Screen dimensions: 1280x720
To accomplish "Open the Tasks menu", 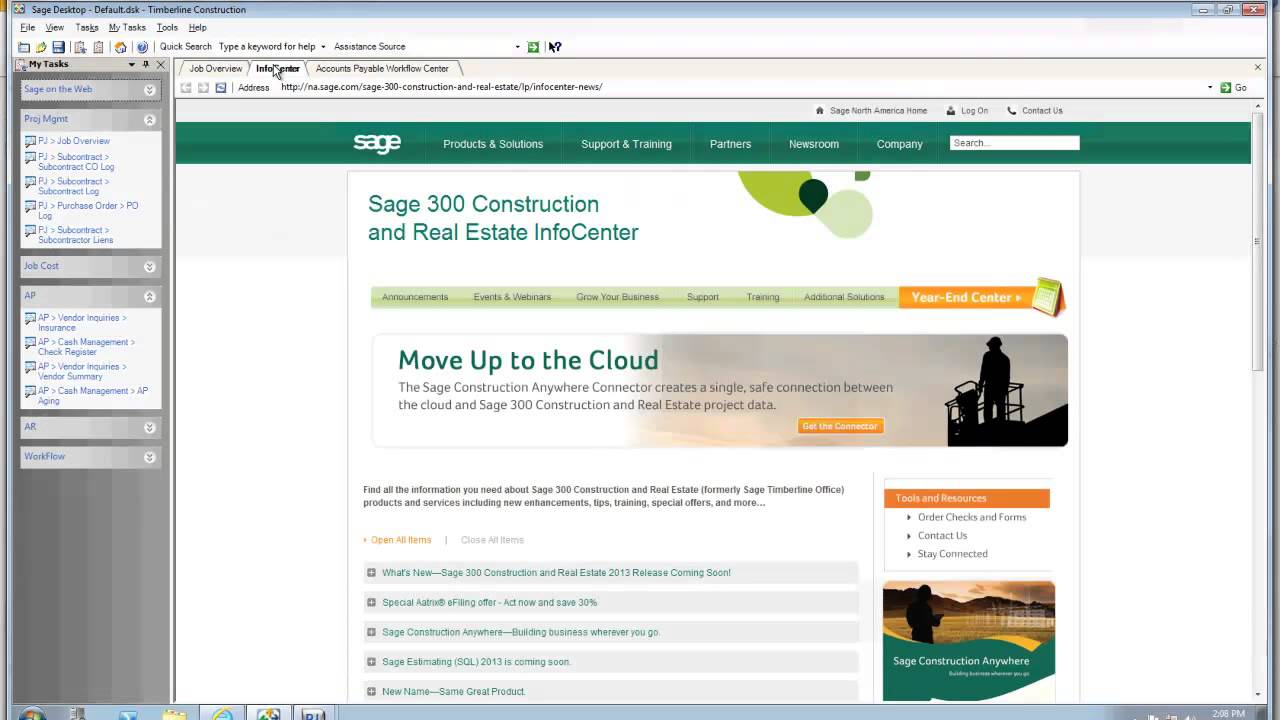I will (x=87, y=27).
